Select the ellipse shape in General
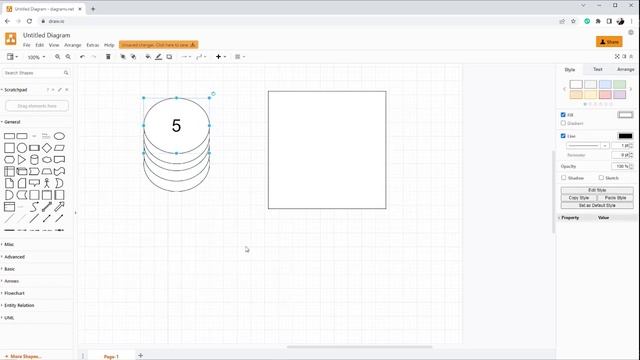Viewport: 640px width, 360px height. [60, 136]
